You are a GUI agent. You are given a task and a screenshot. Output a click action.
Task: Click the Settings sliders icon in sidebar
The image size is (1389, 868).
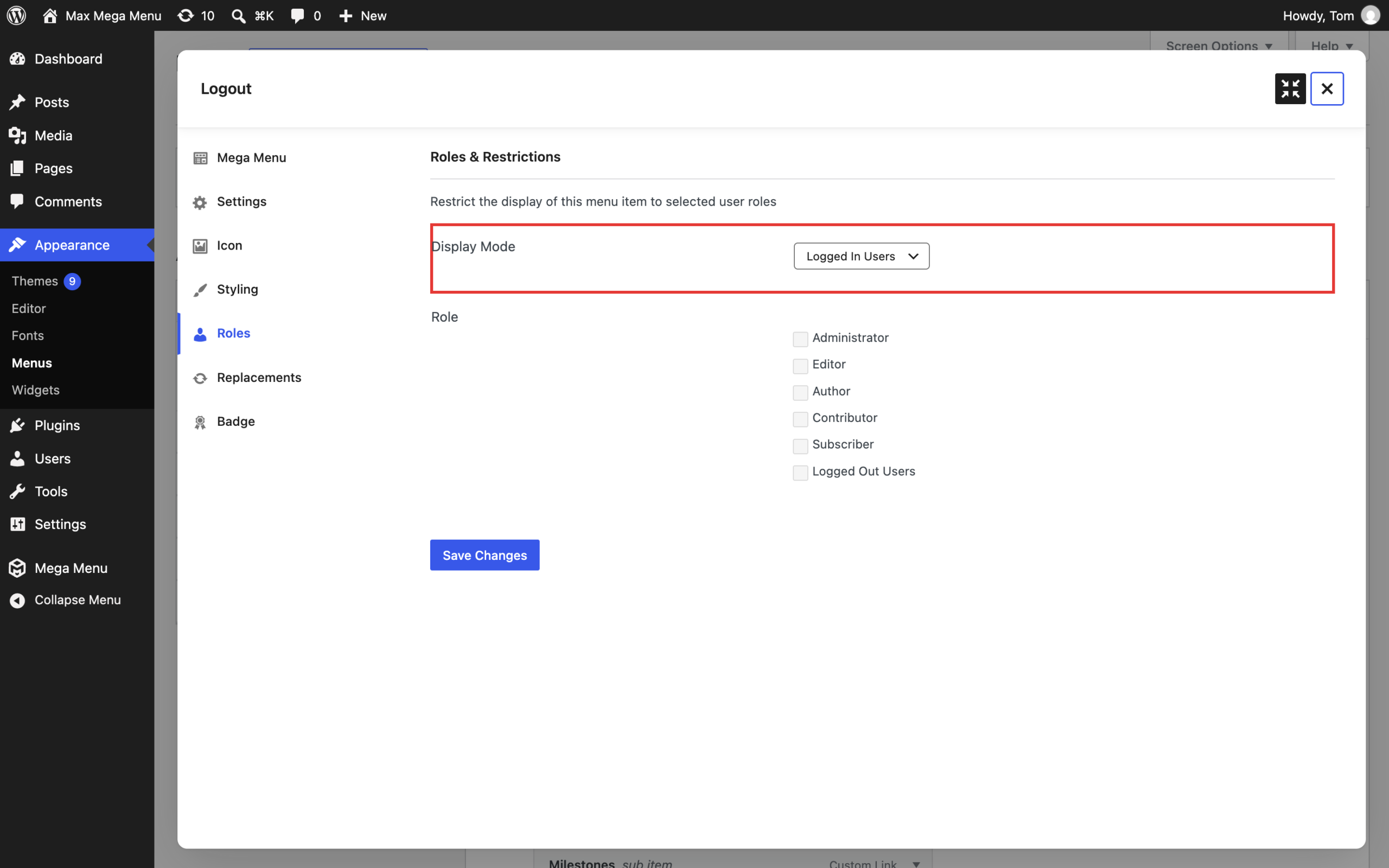point(17,524)
